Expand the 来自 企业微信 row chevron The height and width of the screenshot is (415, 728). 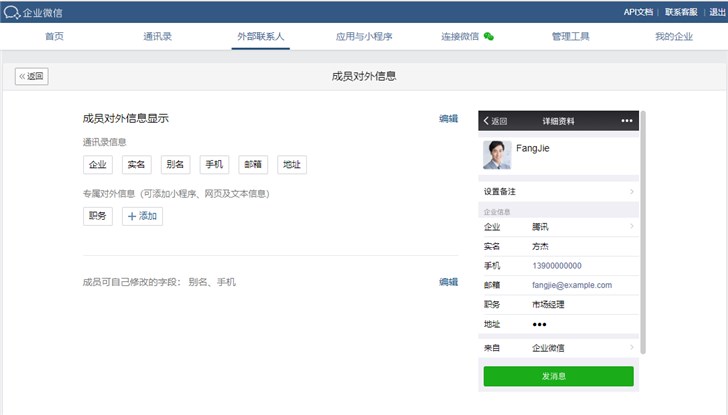(631, 348)
